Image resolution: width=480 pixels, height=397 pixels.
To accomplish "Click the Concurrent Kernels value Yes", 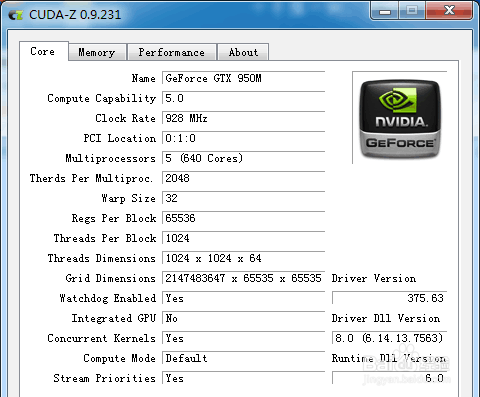I will [244, 338].
